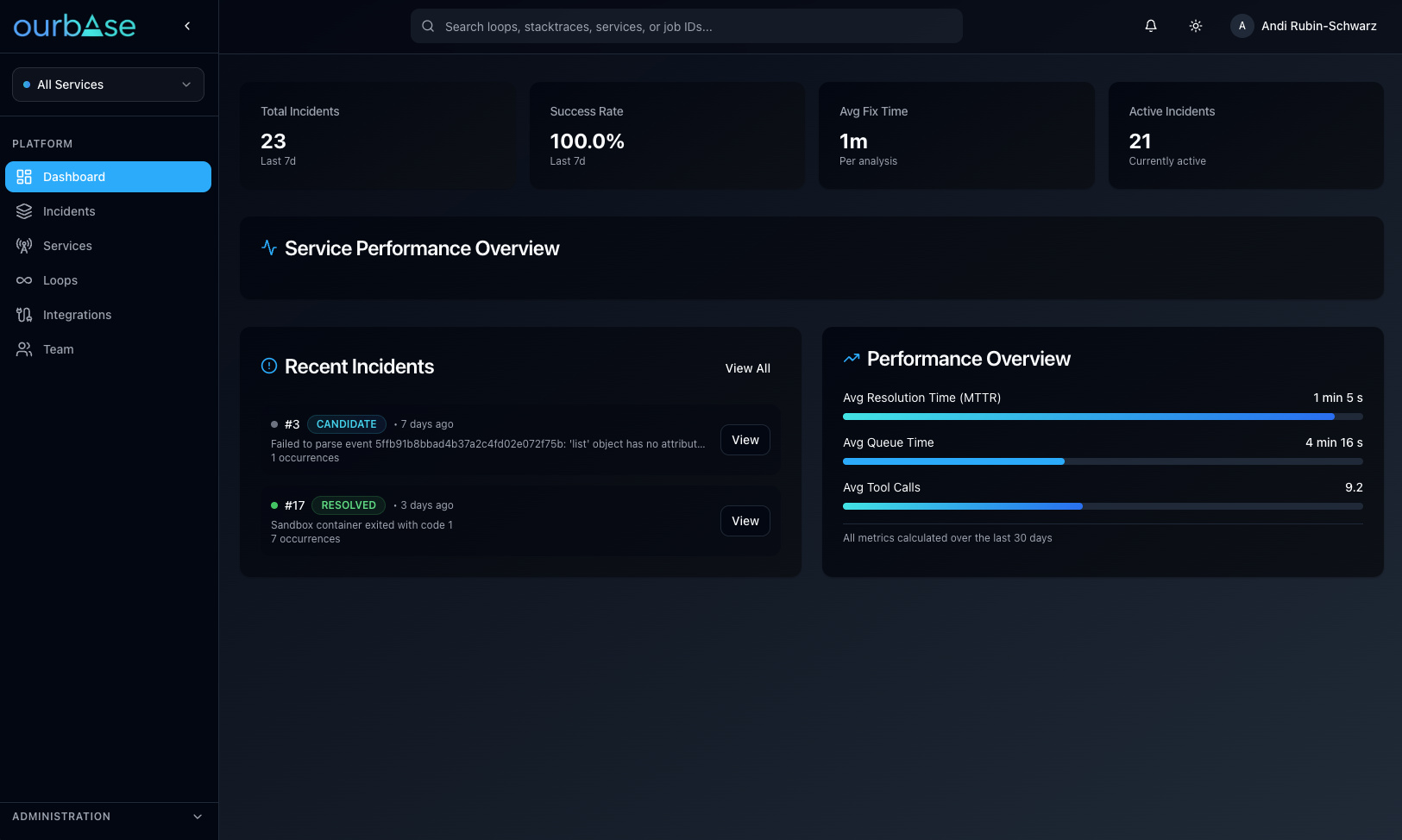Click the search loops input field
The image size is (1402, 840).
click(686, 26)
